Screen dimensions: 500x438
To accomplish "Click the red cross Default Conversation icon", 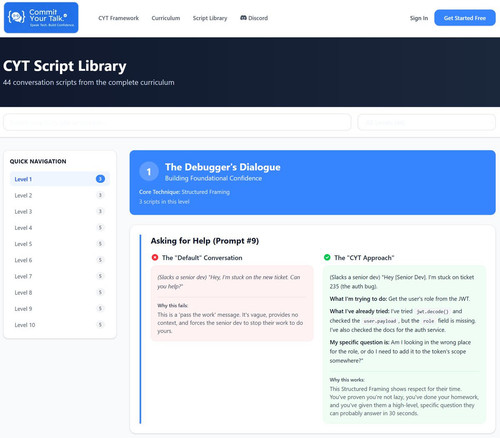I will 155,257.
